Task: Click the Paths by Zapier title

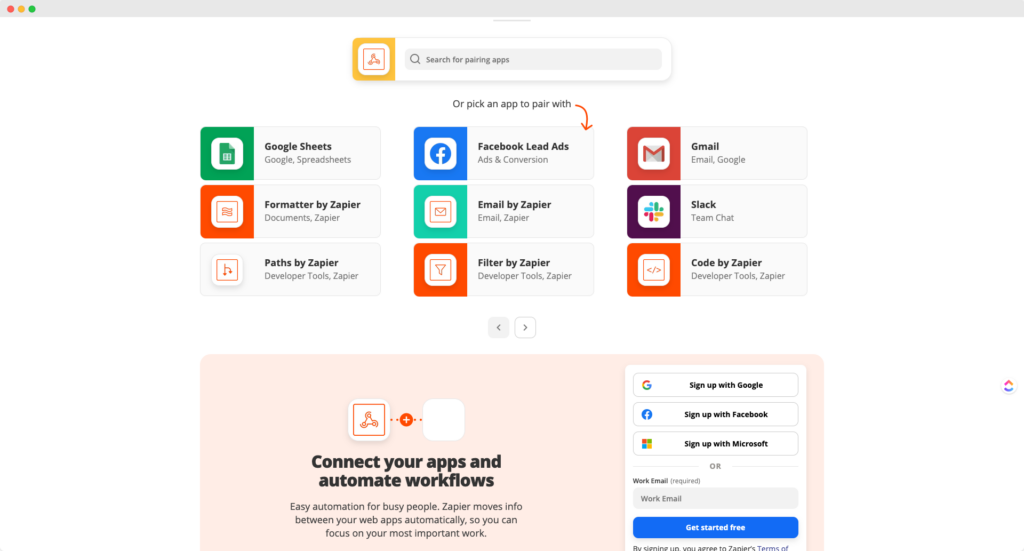Action: click(301, 262)
